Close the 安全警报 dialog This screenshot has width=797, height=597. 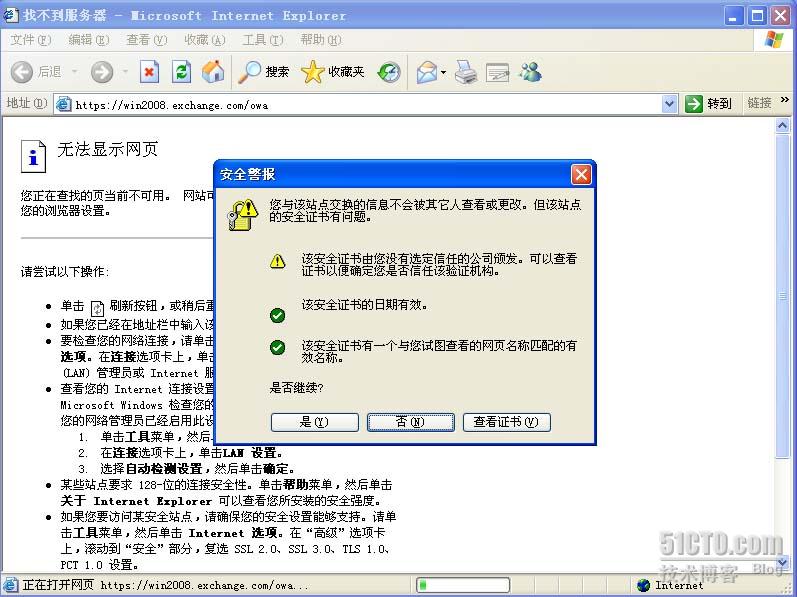(x=581, y=175)
